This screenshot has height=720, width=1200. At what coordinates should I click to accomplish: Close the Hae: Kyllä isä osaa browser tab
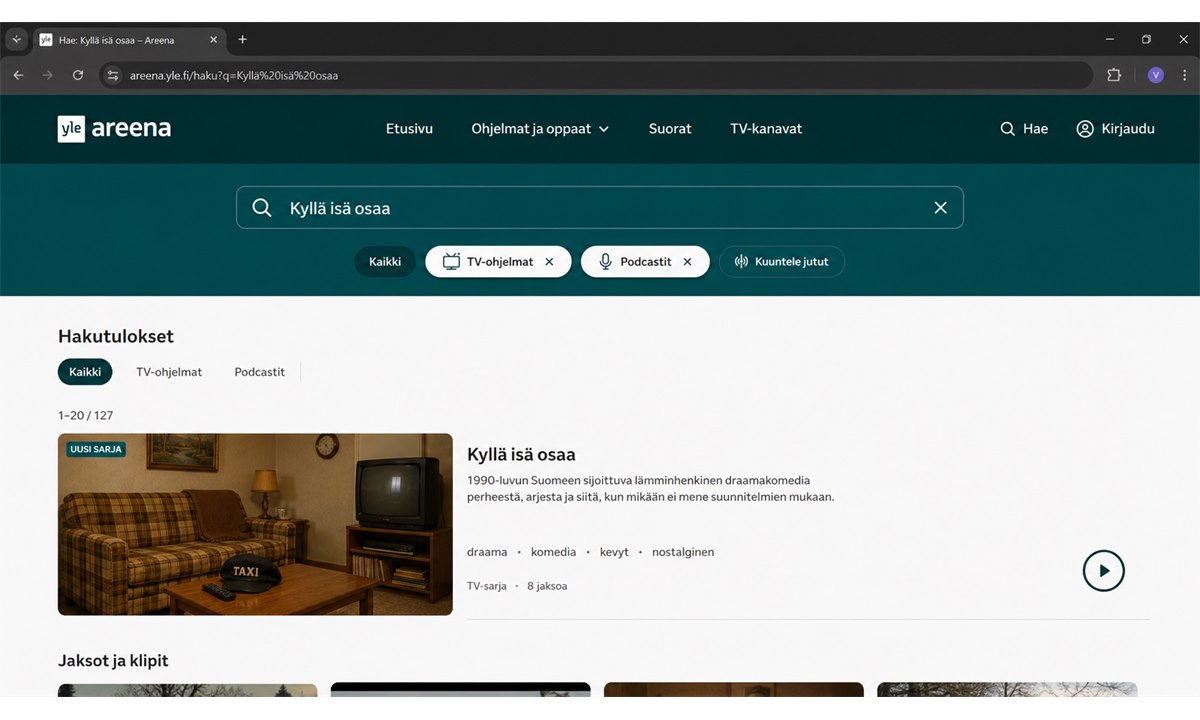click(213, 40)
